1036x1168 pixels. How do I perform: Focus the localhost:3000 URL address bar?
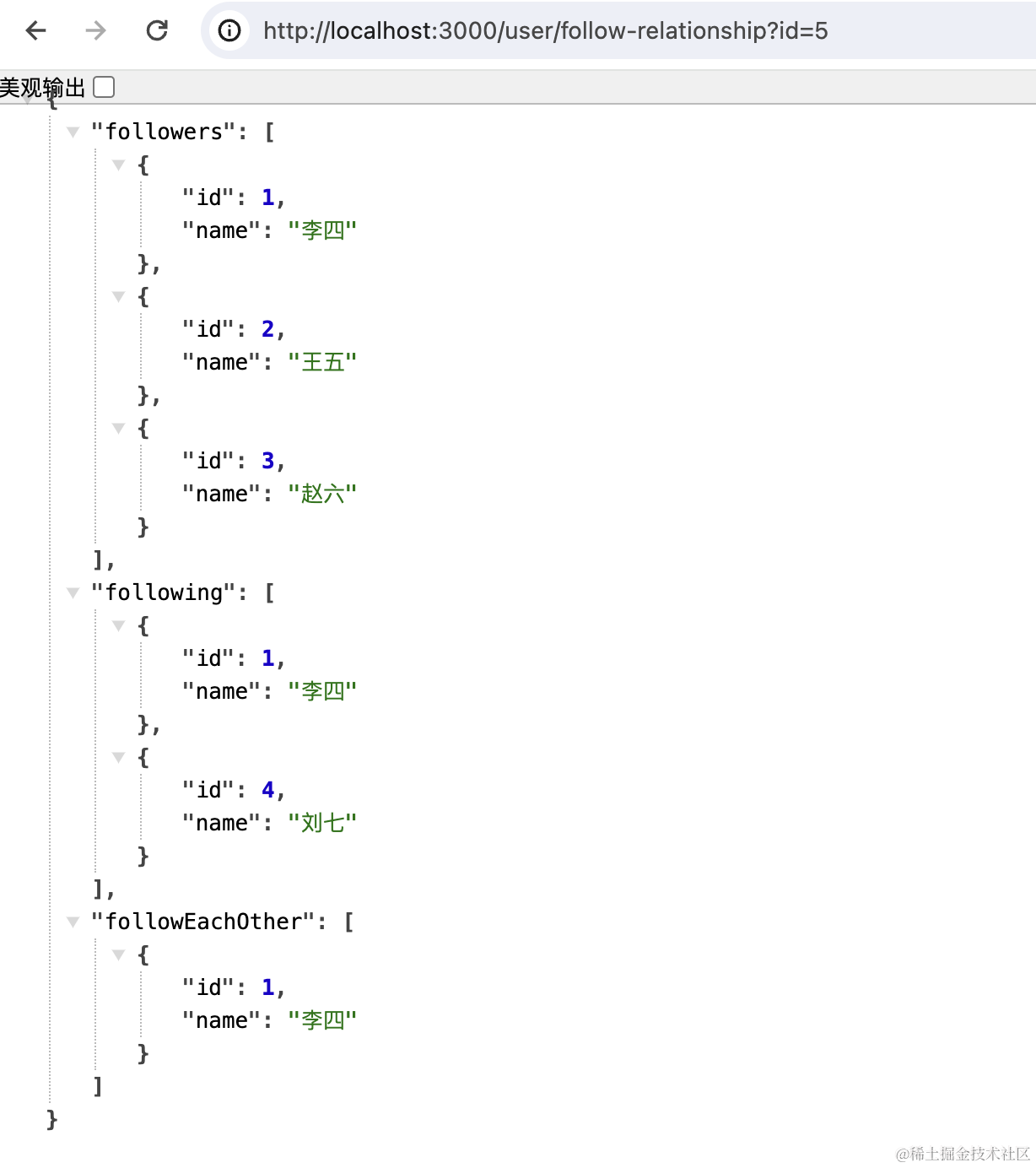(545, 31)
